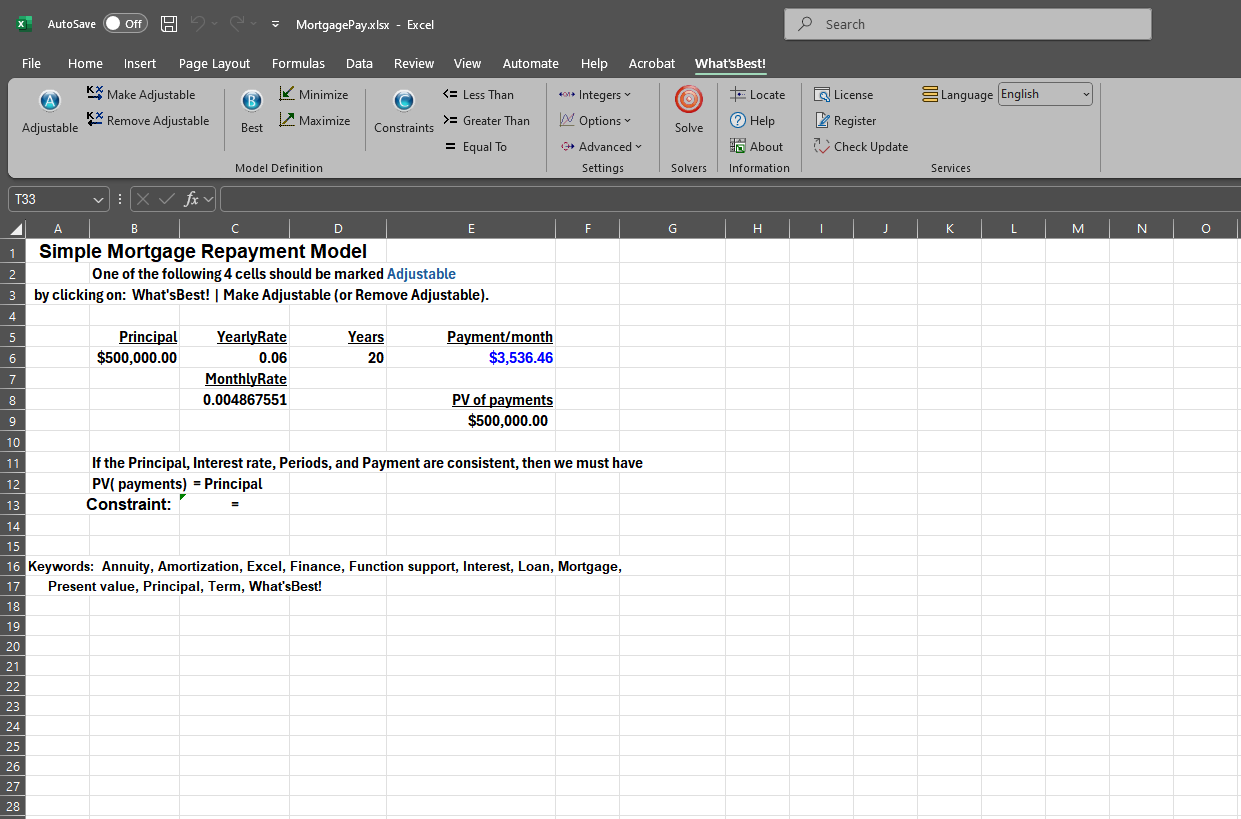
Task: Click the License button
Action: (x=844, y=95)
